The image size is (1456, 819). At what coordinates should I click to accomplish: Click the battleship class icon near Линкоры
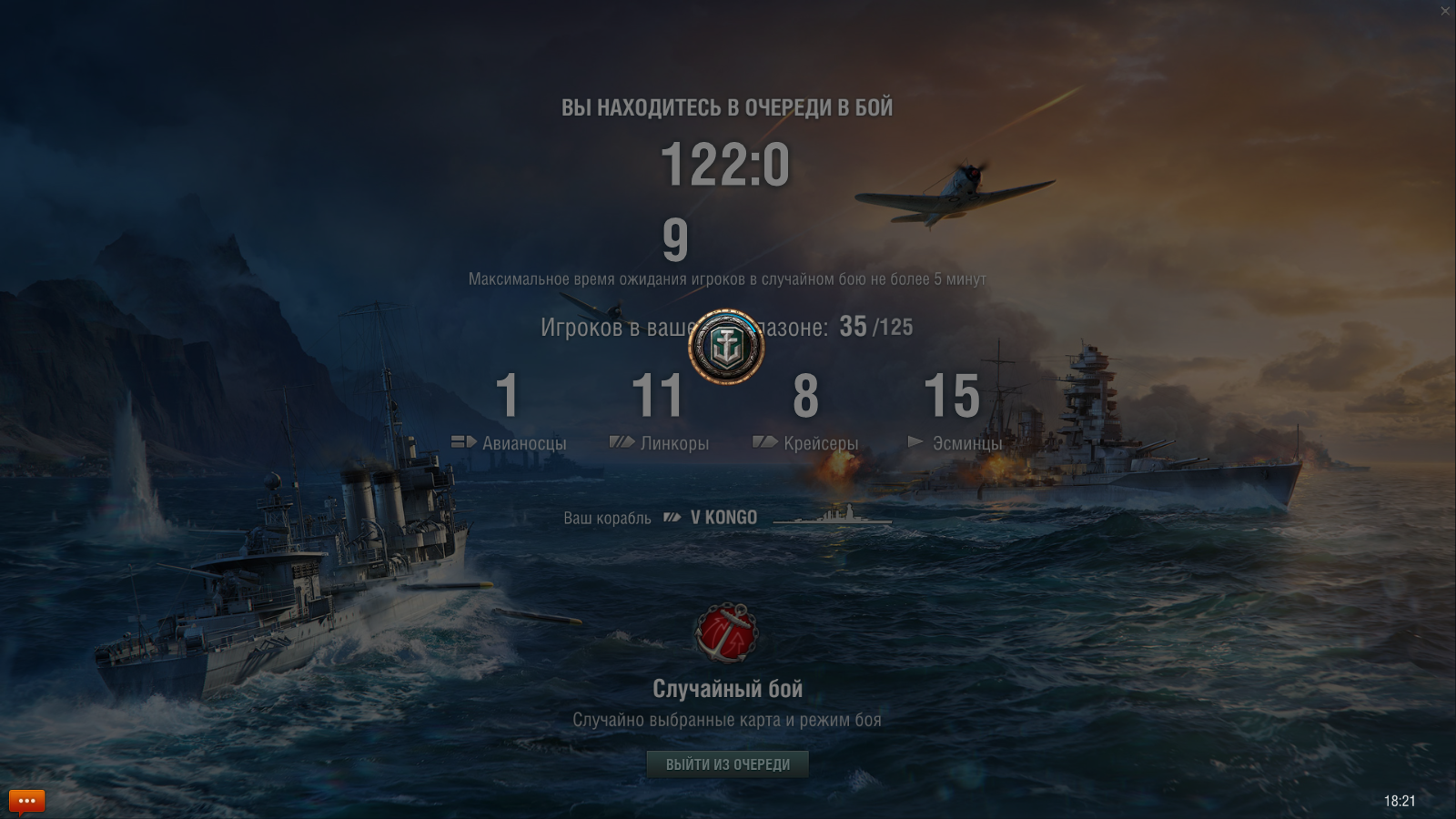[622, 442]
